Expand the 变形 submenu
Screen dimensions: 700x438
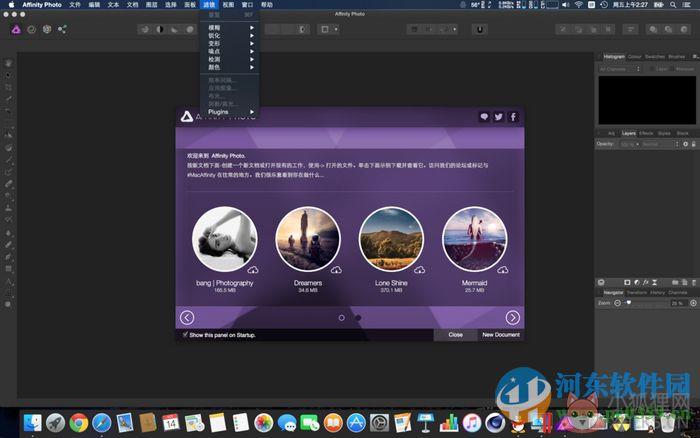(x=230, y=44)
